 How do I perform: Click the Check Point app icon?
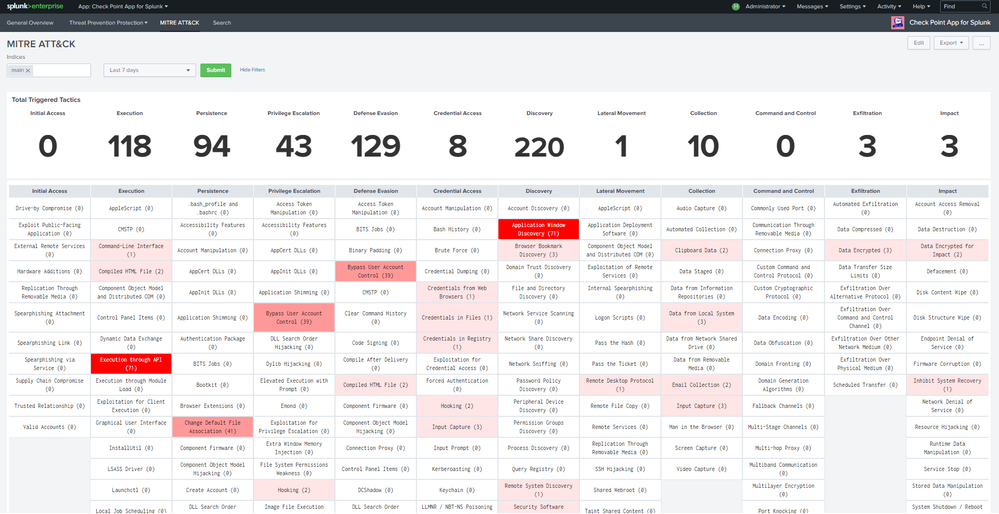tap(898, 22)
